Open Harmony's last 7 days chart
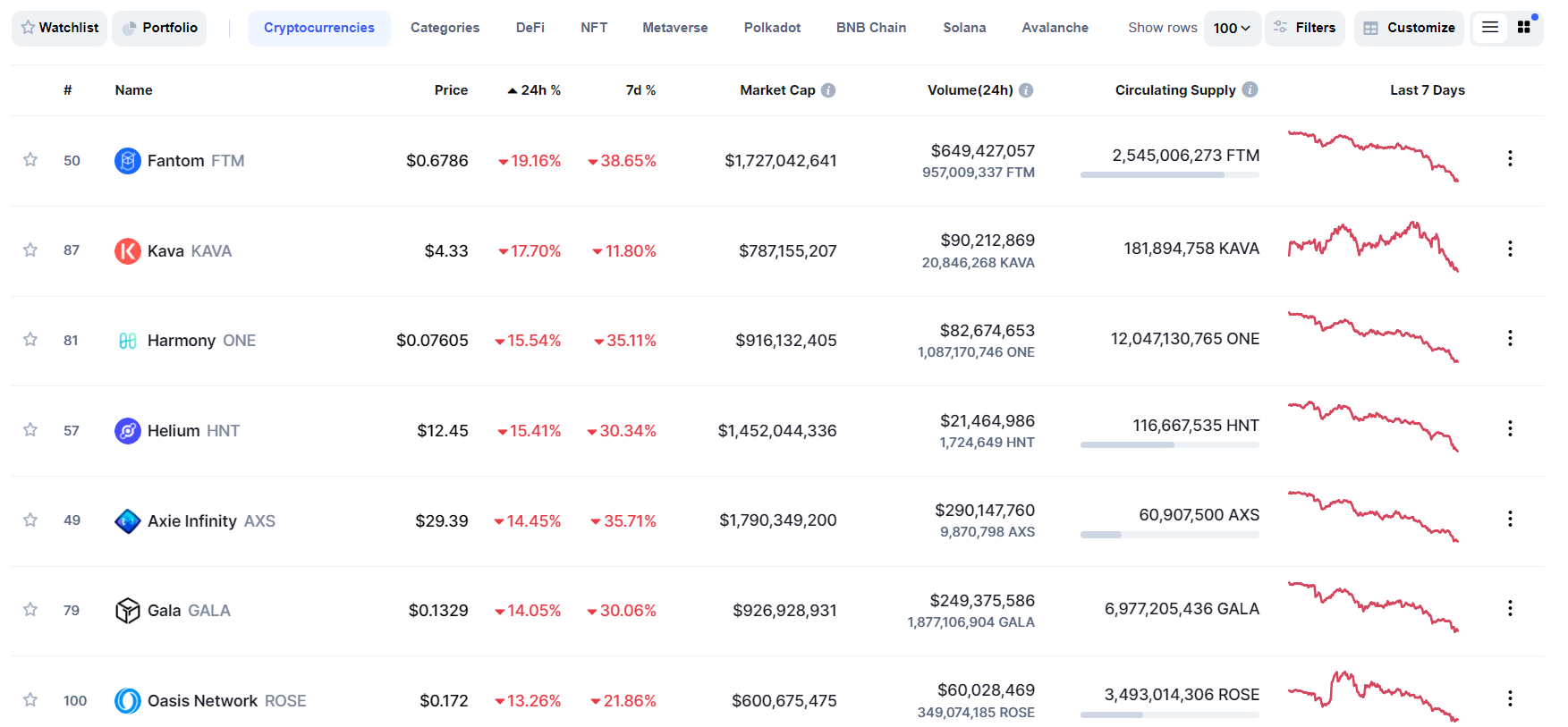 pyautogui.click(x=1373, y=337)
